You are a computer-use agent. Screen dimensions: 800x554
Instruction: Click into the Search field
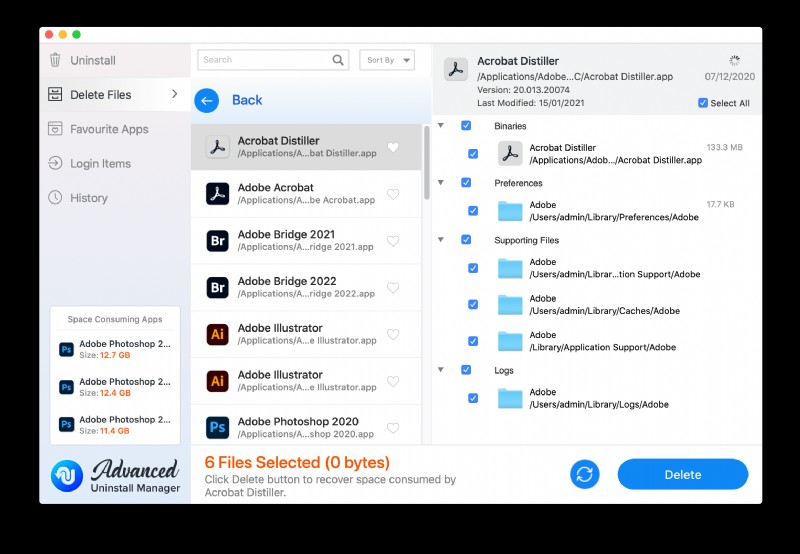point(265,60)
